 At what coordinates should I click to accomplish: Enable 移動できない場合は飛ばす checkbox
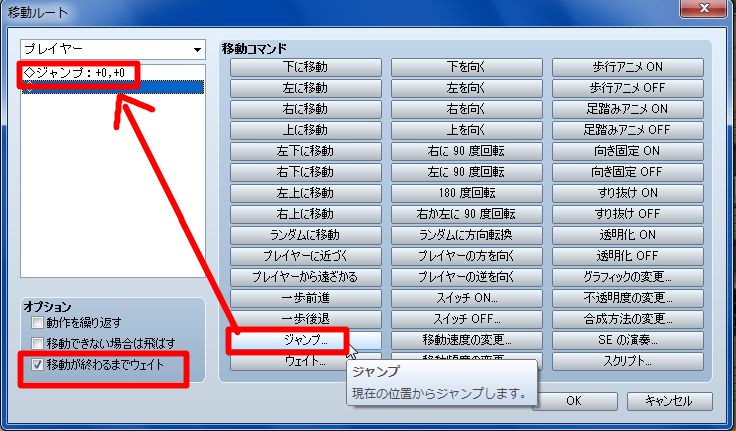tap(38, 343)
